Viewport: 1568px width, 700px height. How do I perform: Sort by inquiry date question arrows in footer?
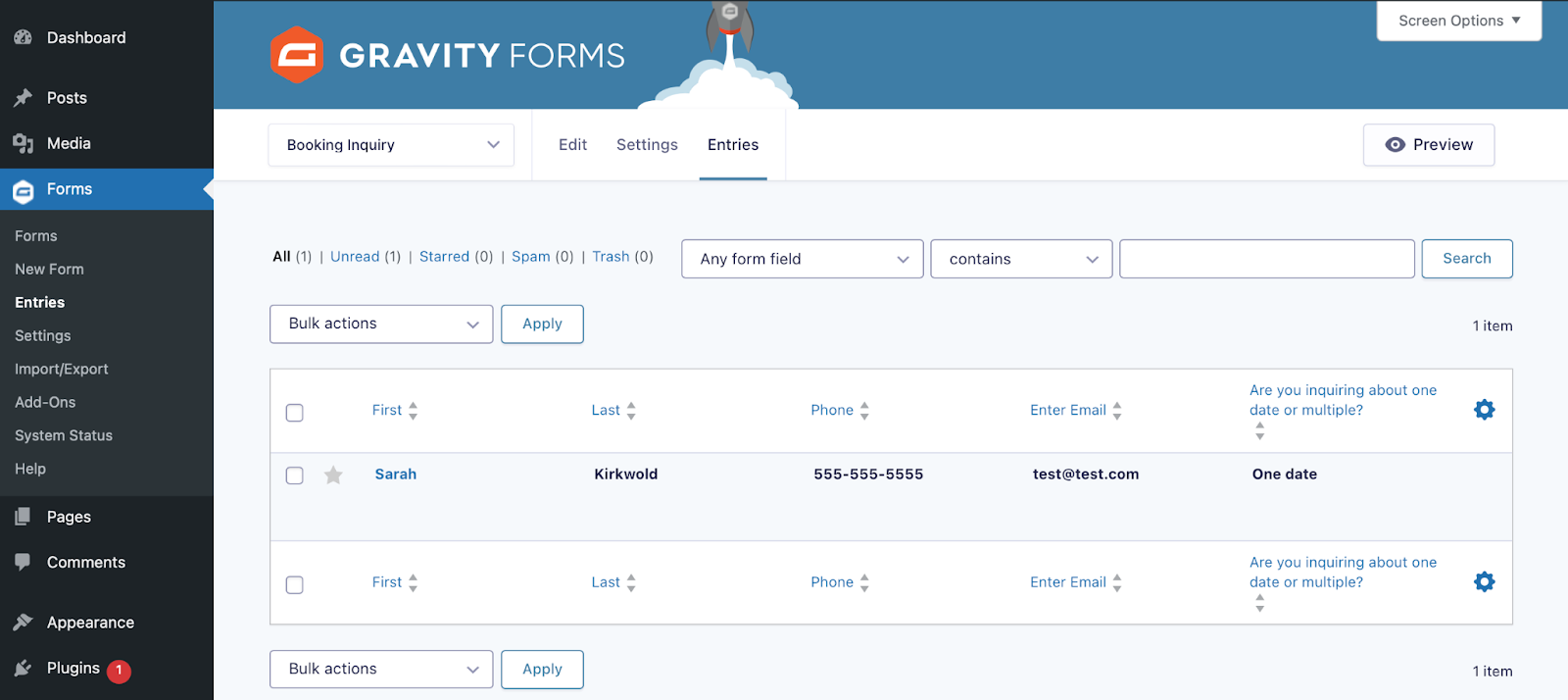click(x=1260, y=604)
